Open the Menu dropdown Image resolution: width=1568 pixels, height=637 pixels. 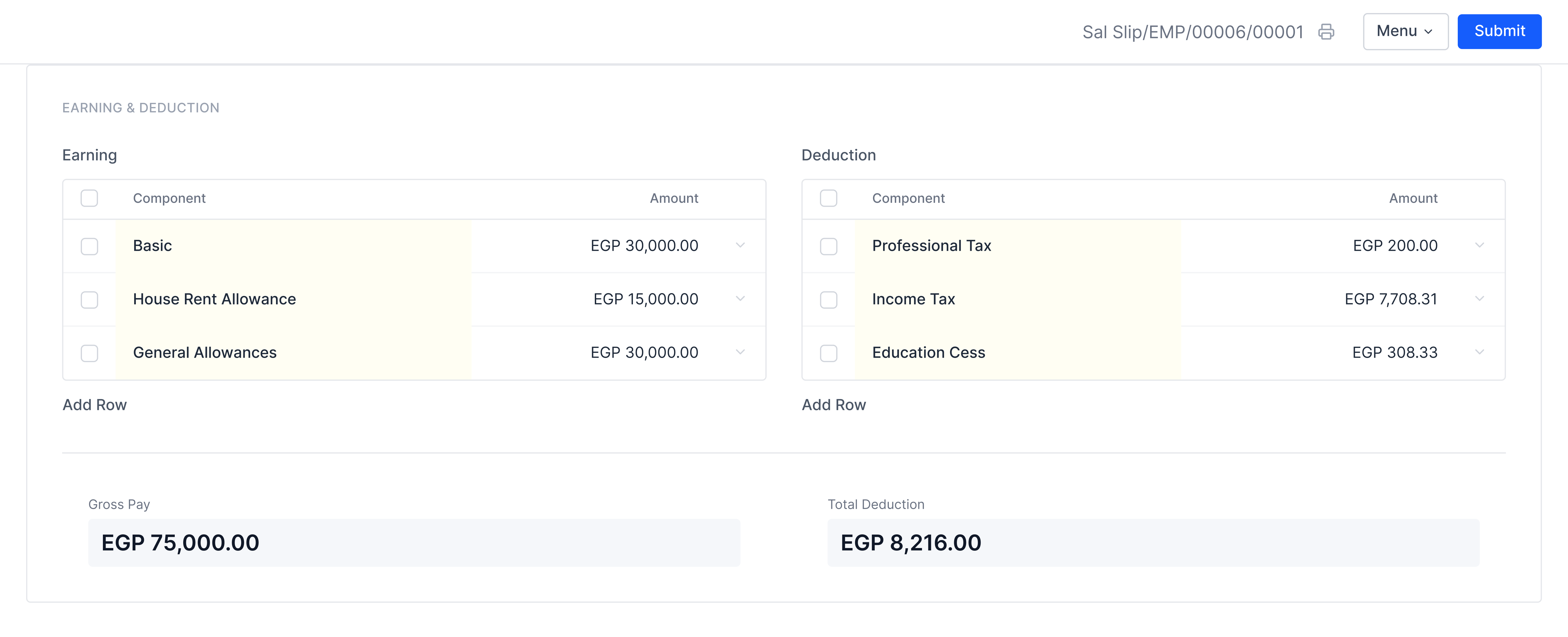tap(1405, 32)
